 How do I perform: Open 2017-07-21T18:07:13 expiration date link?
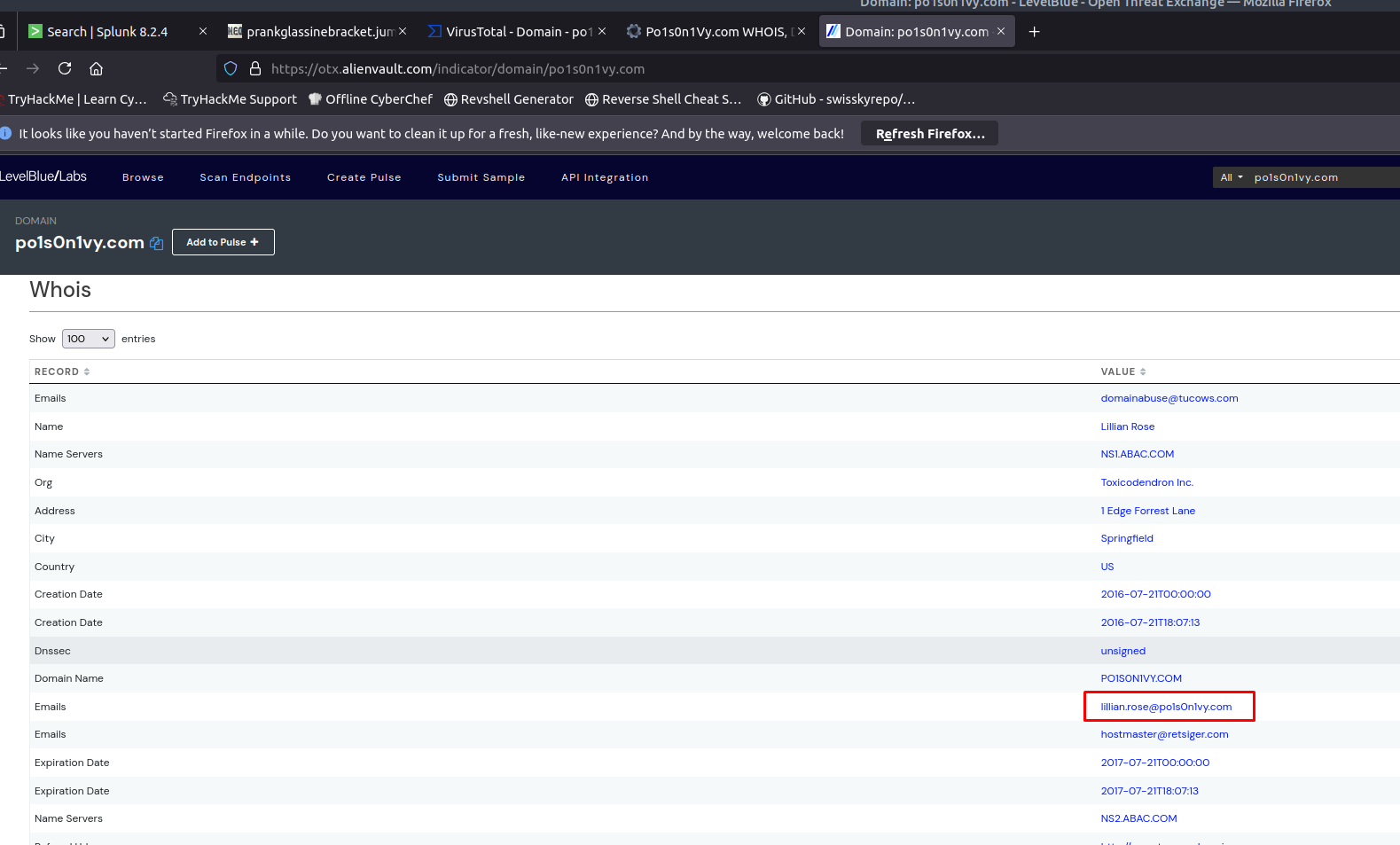(1149, 791)
